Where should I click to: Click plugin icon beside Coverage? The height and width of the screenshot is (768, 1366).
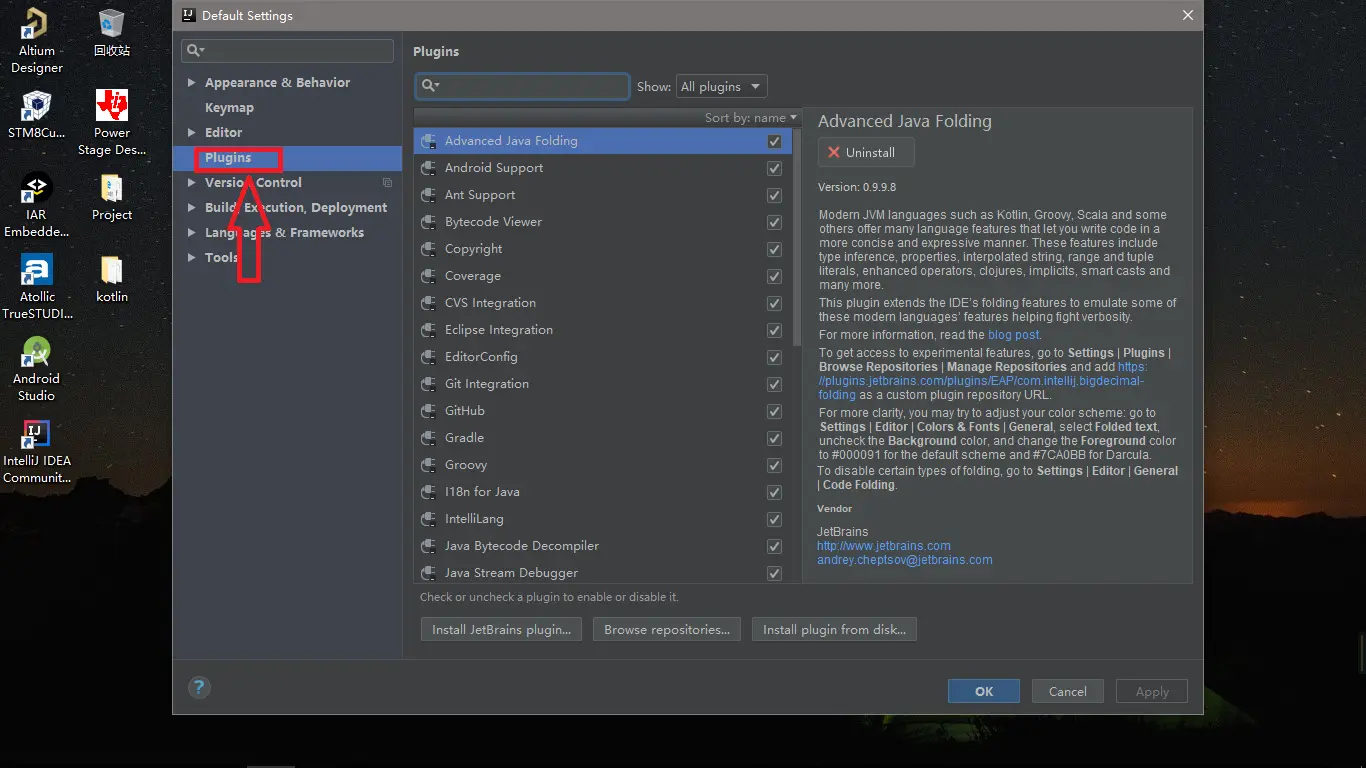[x=428, y=276]
